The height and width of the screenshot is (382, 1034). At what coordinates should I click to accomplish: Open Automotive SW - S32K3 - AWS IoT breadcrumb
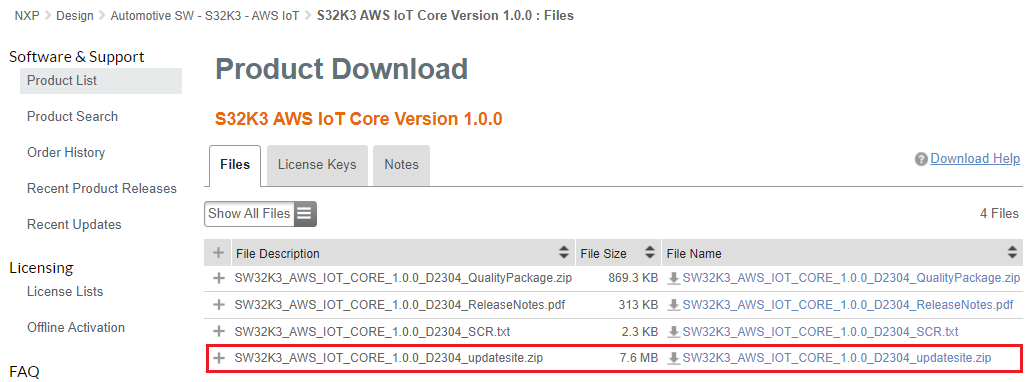pyautogui.click(x=206, y=16)
